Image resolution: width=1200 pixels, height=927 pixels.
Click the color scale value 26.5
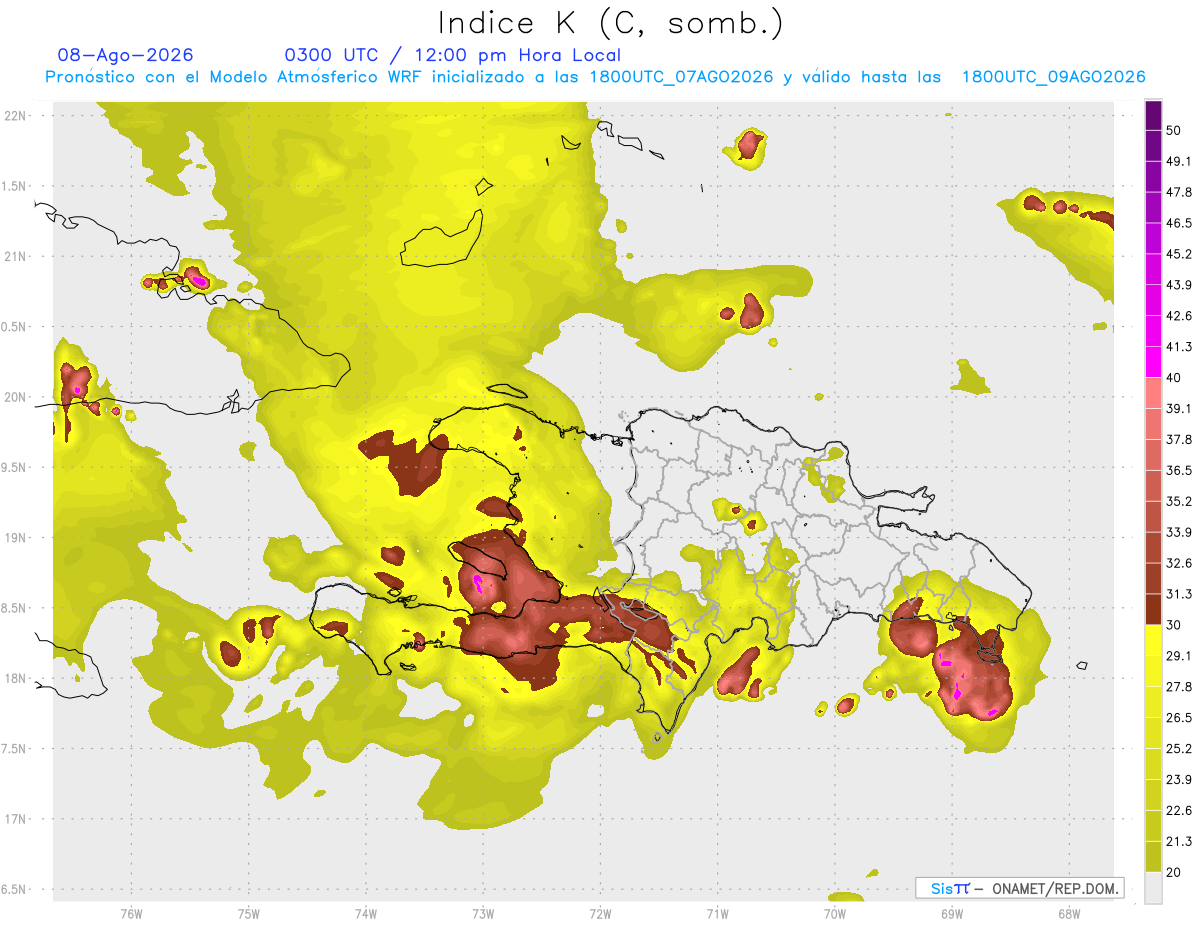(x=1180, y=718)
